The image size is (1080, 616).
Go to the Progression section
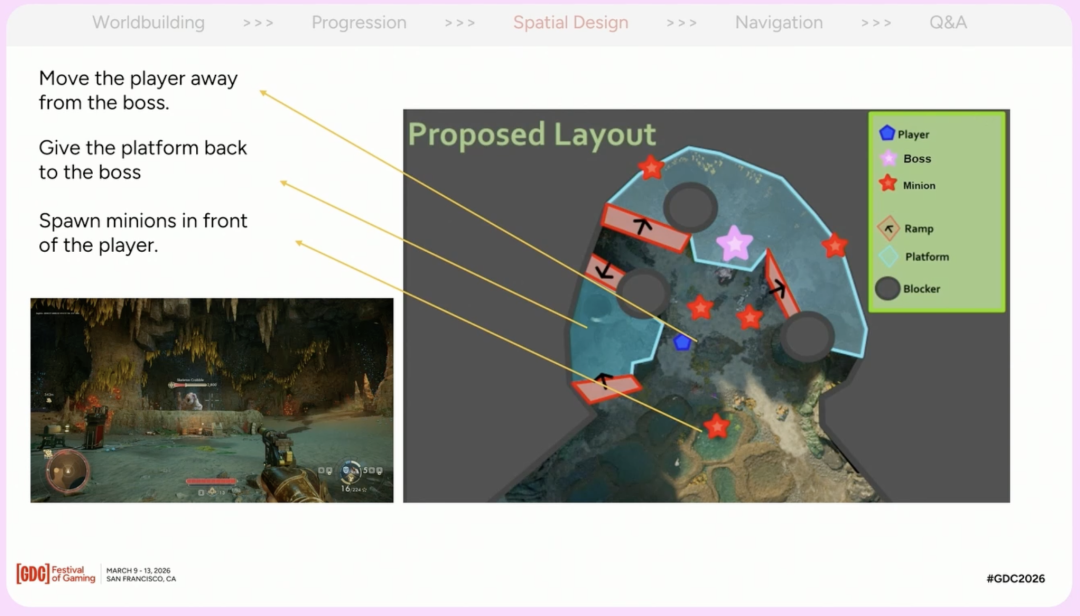point(359,23)
